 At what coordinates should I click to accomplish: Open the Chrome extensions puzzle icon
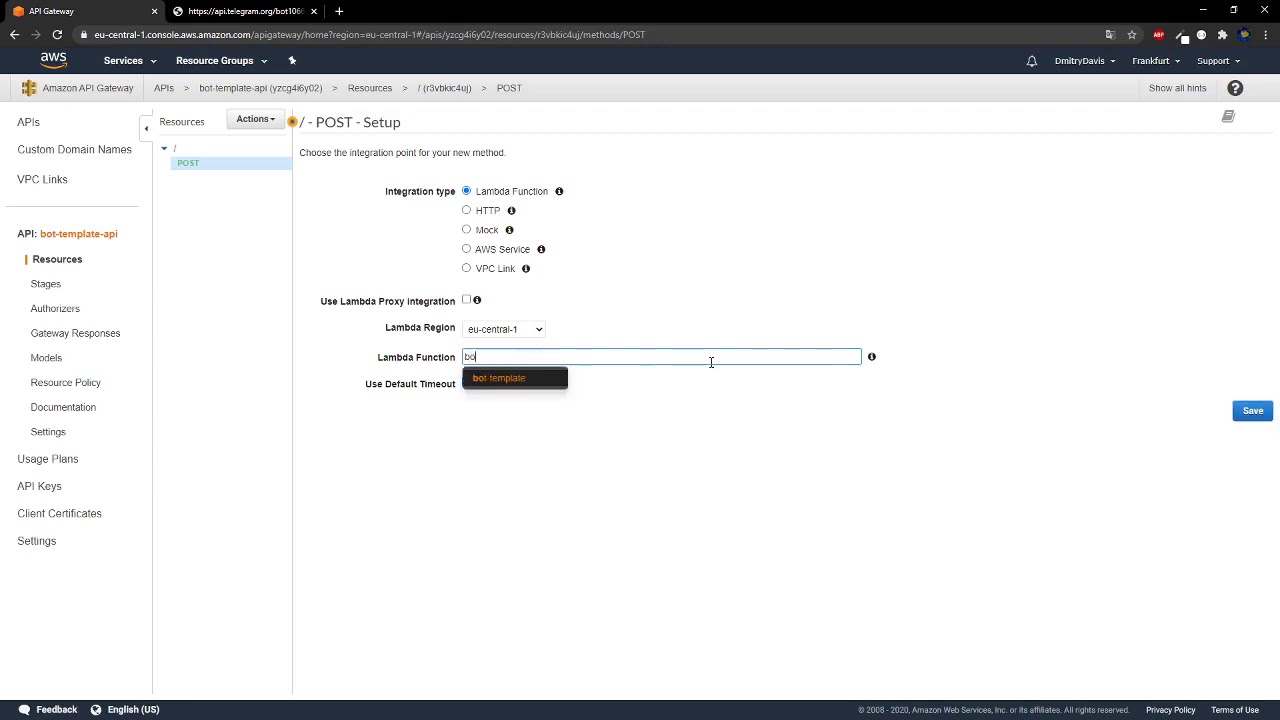1222,34
